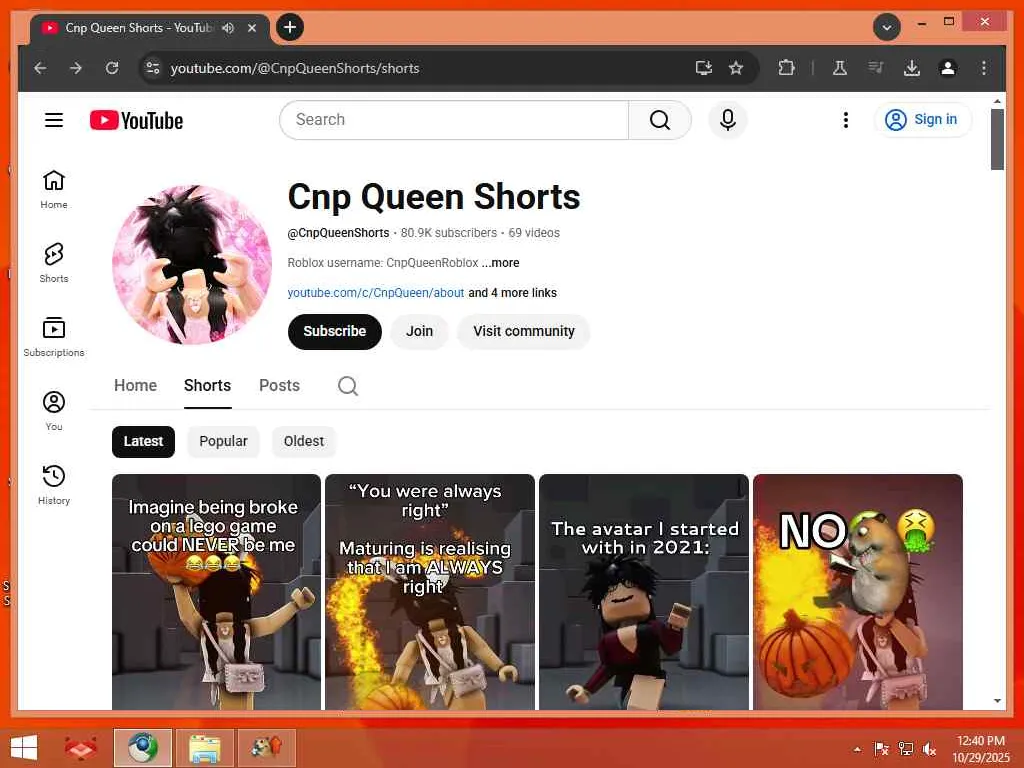
Task: Open the YouTube settings three-dot menu
Action: (x=846, y=120)
